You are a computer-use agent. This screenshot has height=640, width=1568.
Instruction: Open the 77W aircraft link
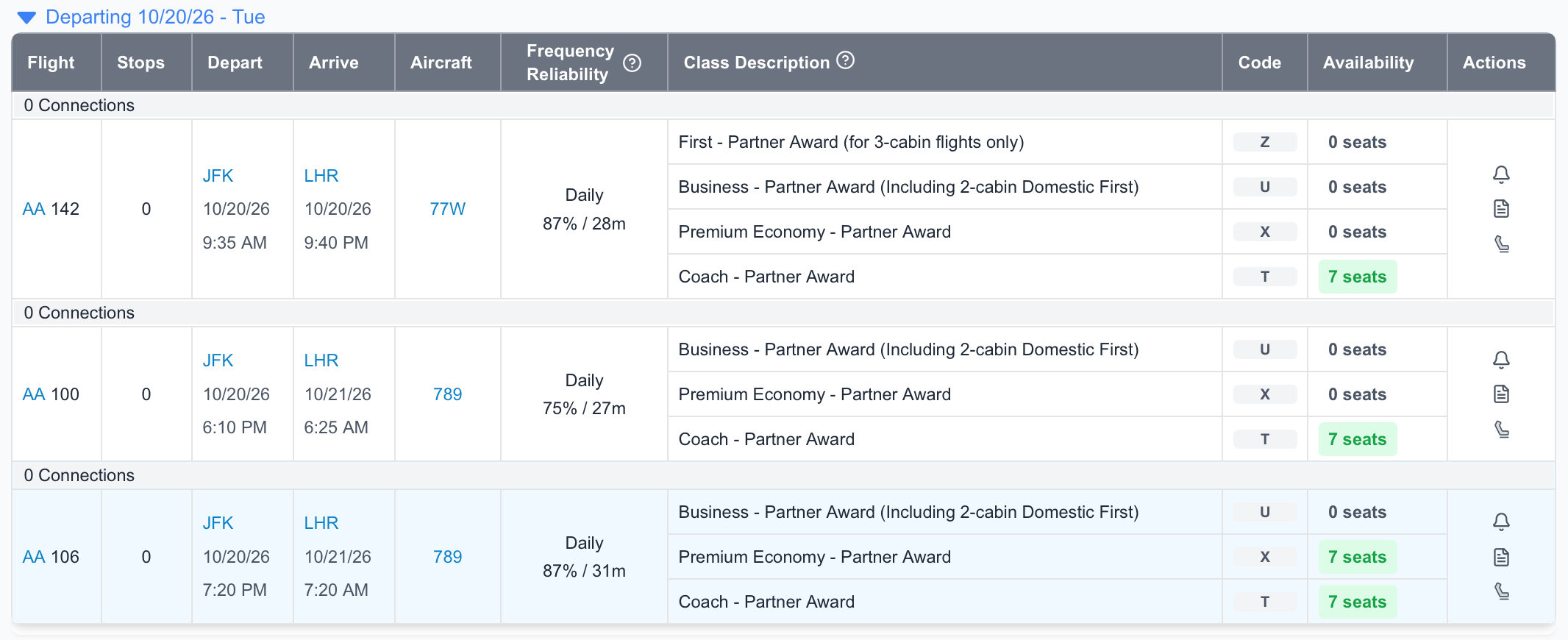[x=446, y=209]
